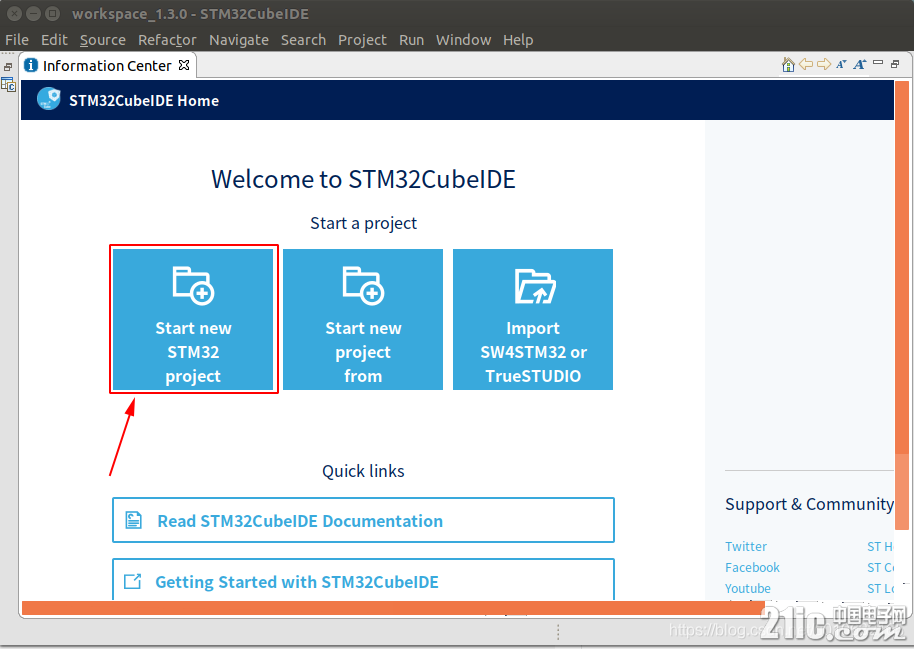Open the Search menu
Screen dimensions: 914x649
point(303,40)
